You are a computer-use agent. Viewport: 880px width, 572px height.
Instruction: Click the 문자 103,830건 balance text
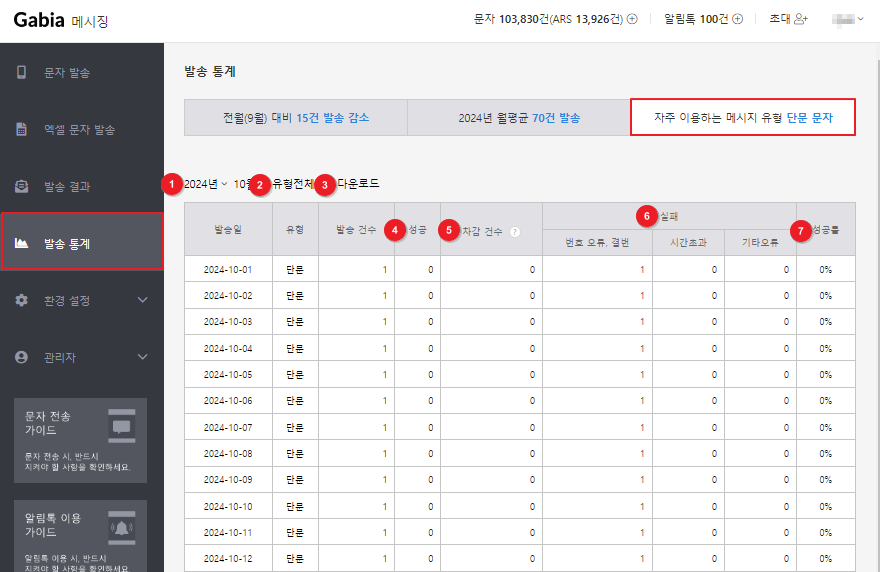(x=548, y=19)
